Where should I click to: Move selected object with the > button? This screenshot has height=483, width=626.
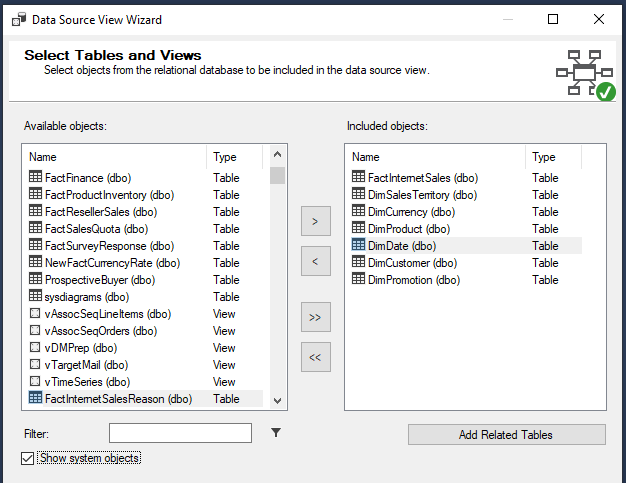[315, 221]
